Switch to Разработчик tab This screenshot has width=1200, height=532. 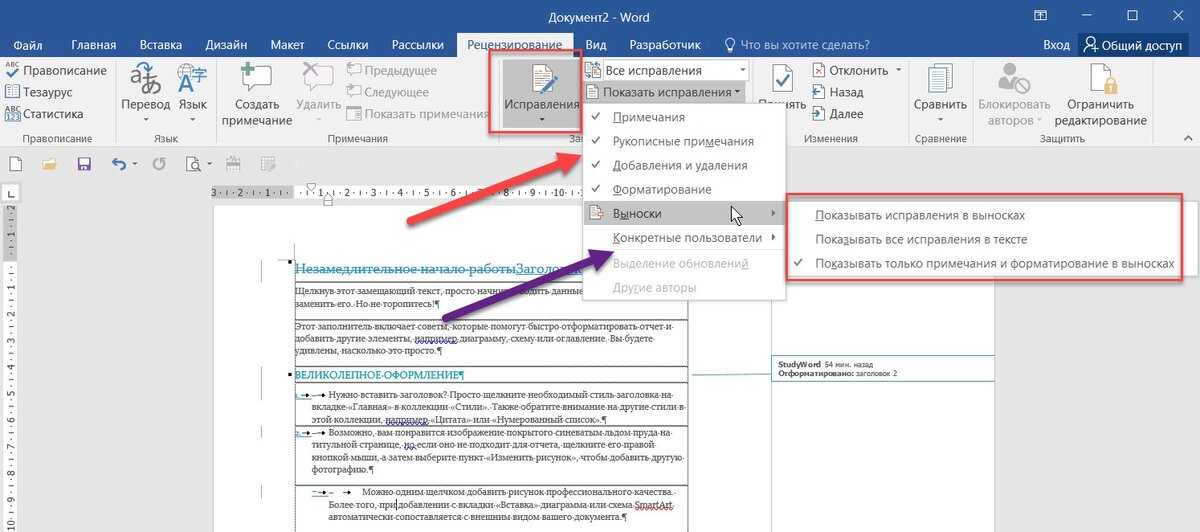click(x=665, y=45)
